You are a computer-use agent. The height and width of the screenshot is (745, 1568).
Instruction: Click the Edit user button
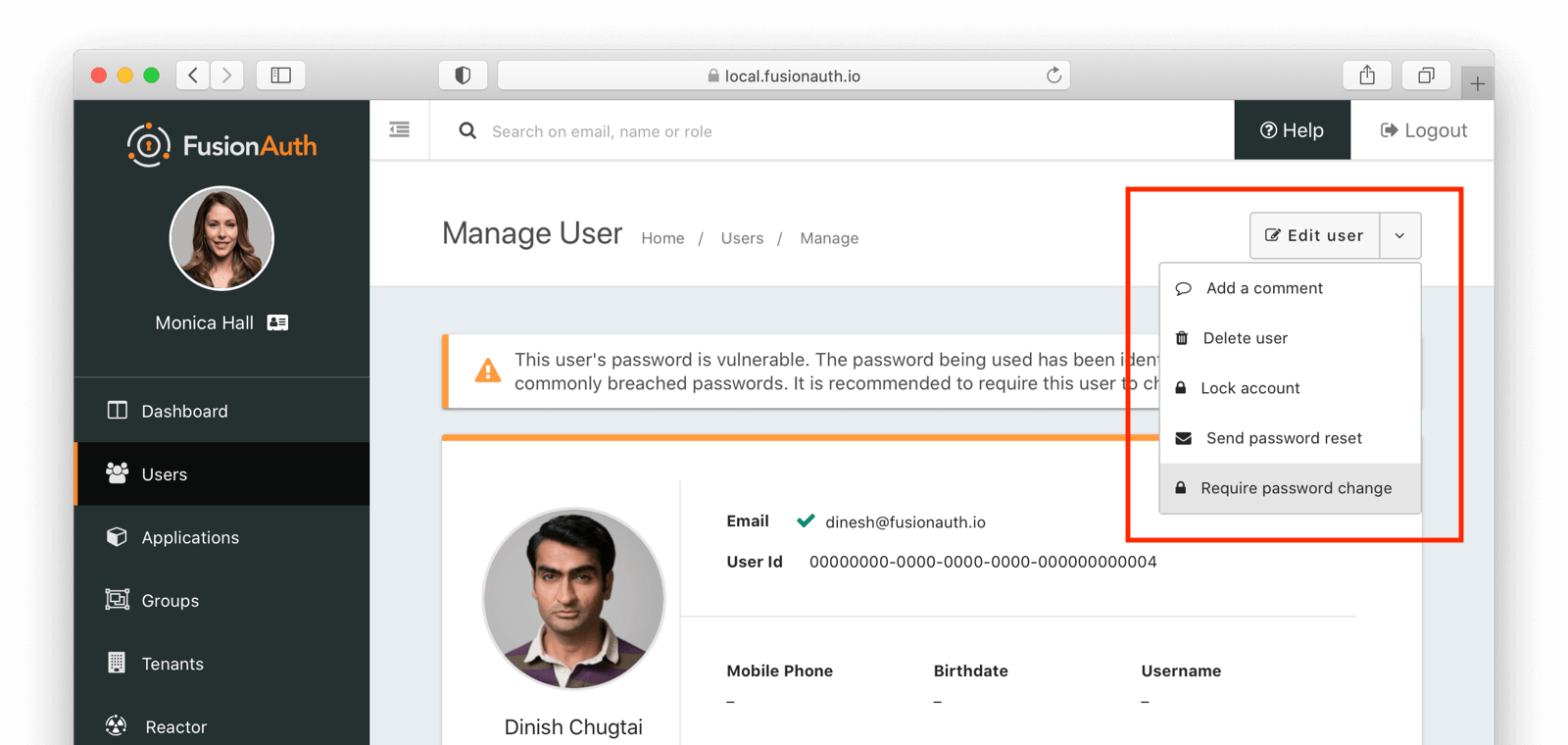[1315, 235]
